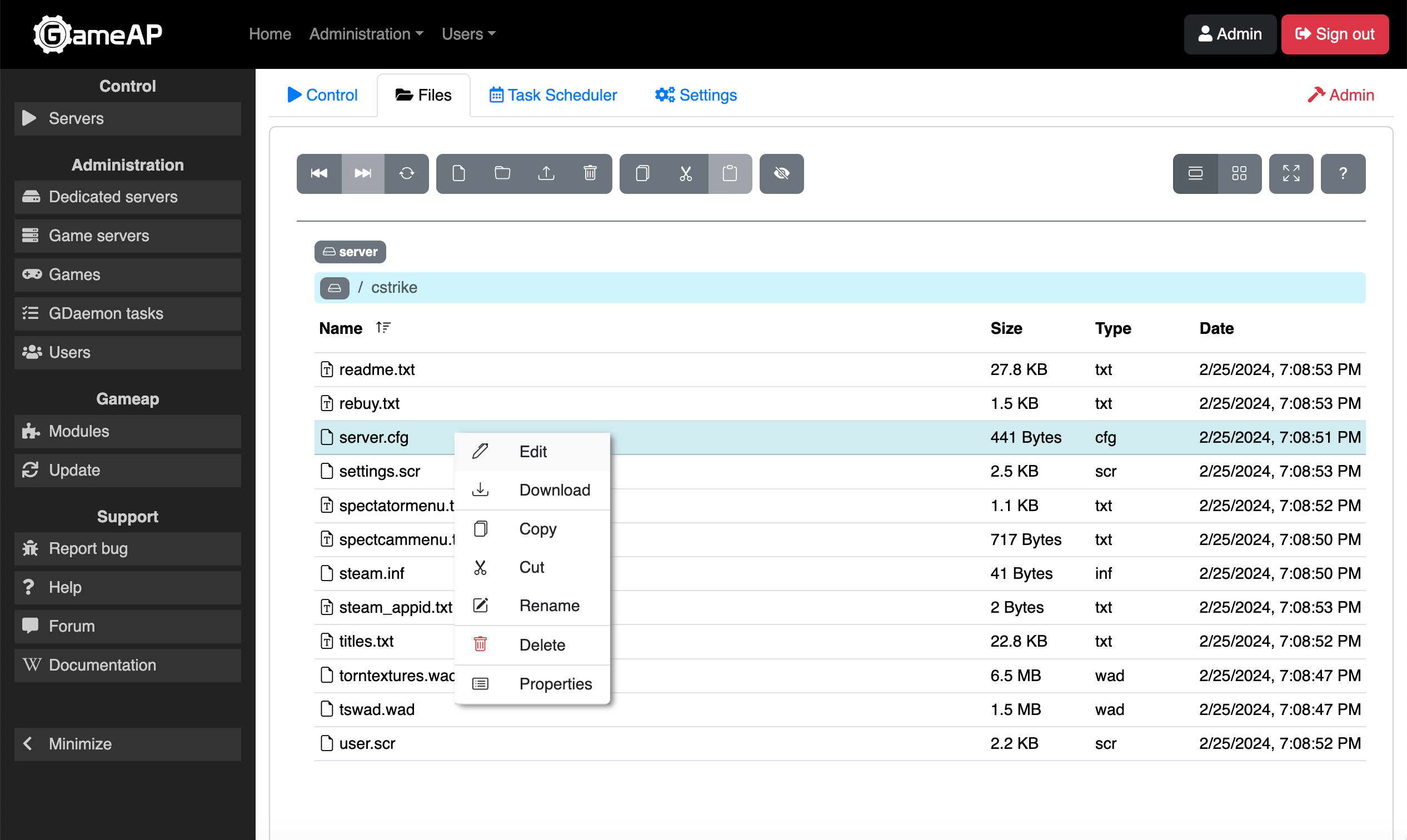
Task: Switch to grid view layout
Action: [1239, 173]
